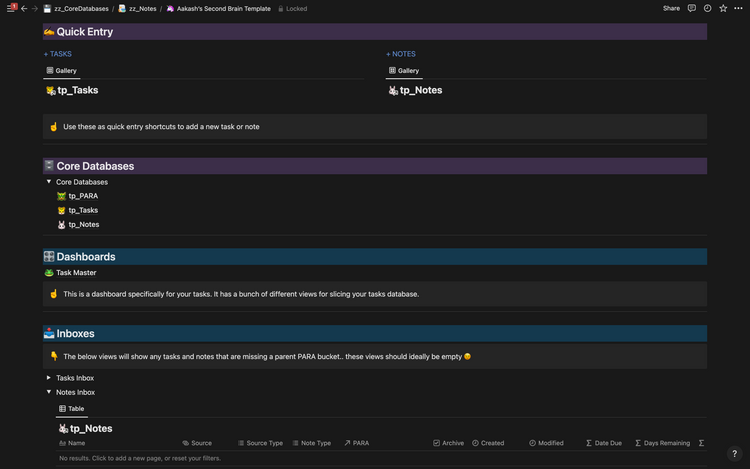Click the dashboard description callout text
This screenshot has height=469, width=750.
click(x=241, y=294)
